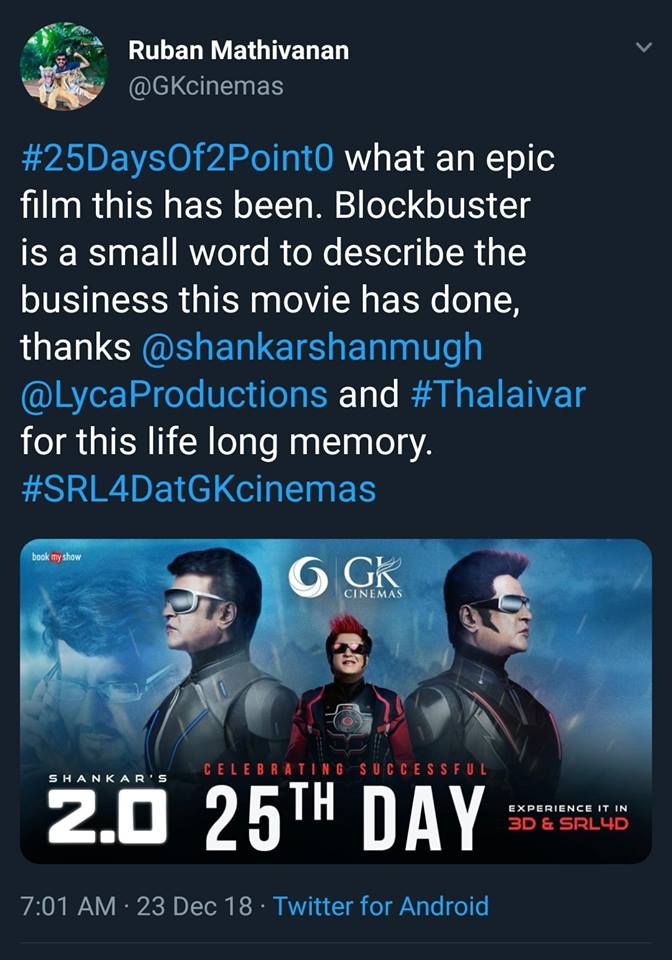Expand the tweet options chevron
The image size is (672, 960).
point(644,47)
